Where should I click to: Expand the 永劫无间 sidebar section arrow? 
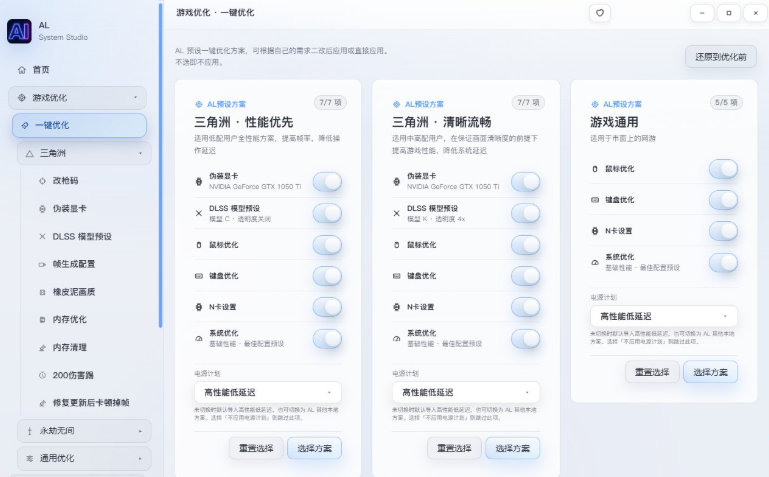(140, 431)
